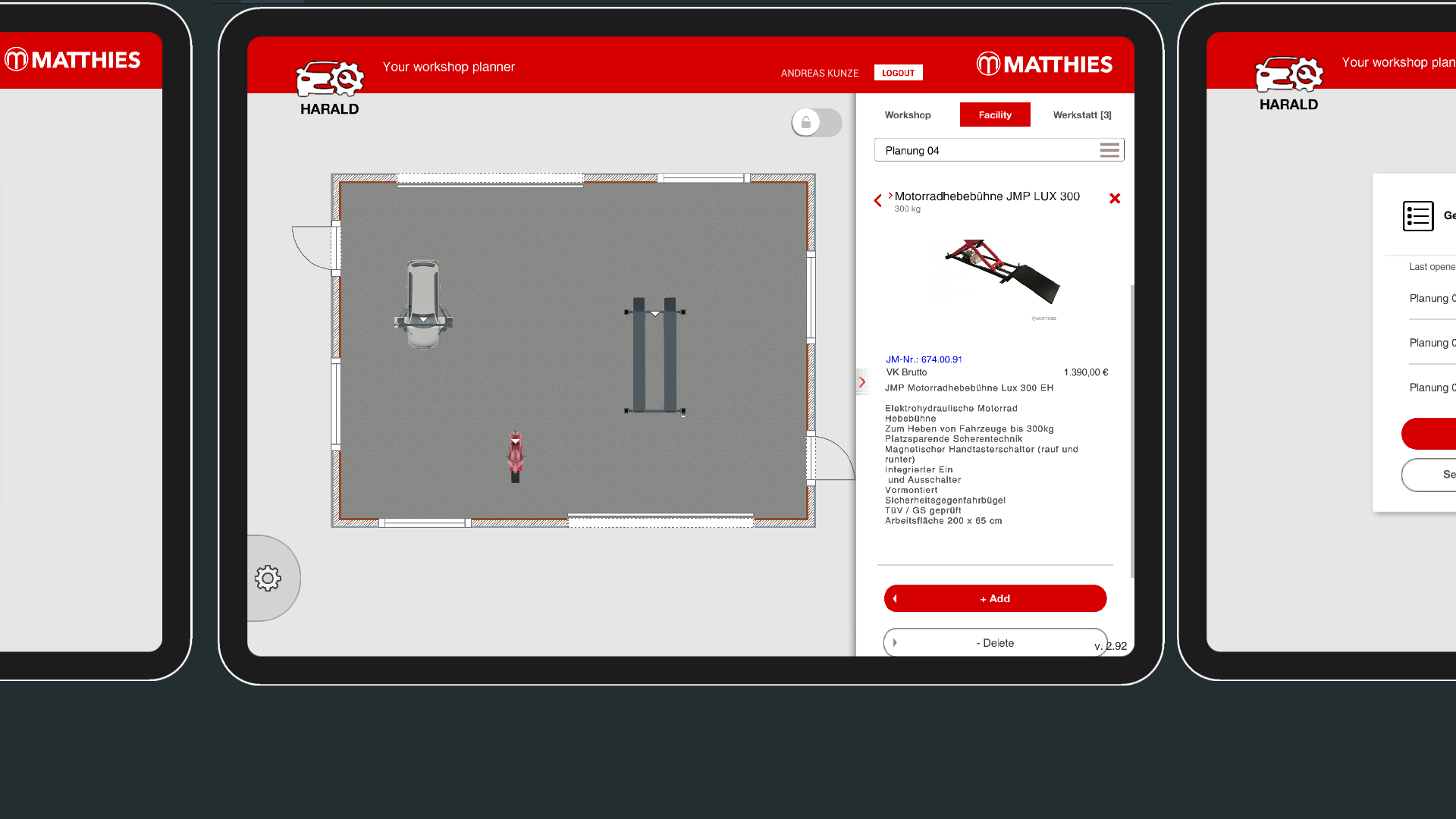This screenshot has width=1456, height=819.
Task: Add the item with + Add button
Action: 996,598
